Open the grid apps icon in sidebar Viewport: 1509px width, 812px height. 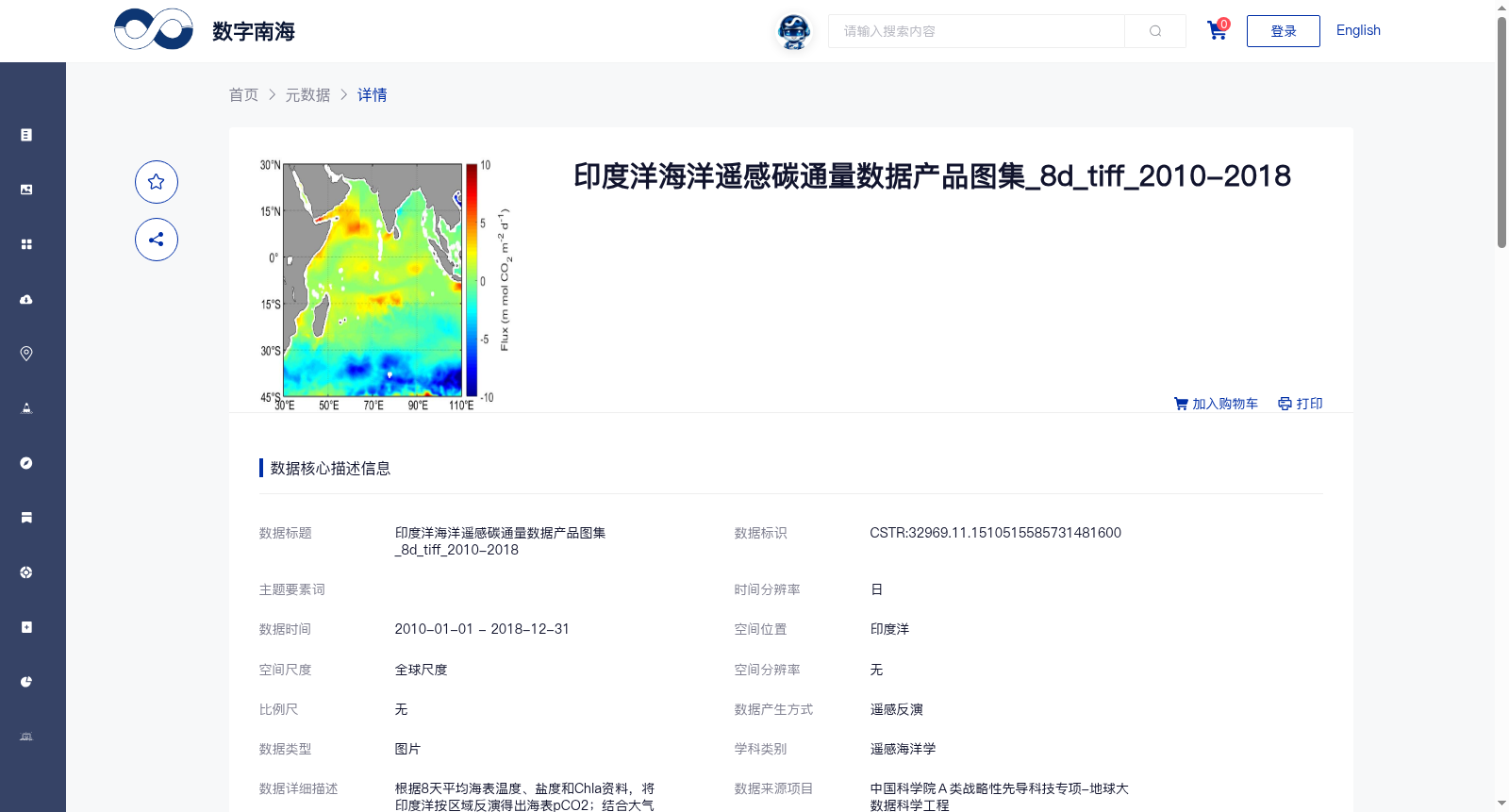point(26,244)
